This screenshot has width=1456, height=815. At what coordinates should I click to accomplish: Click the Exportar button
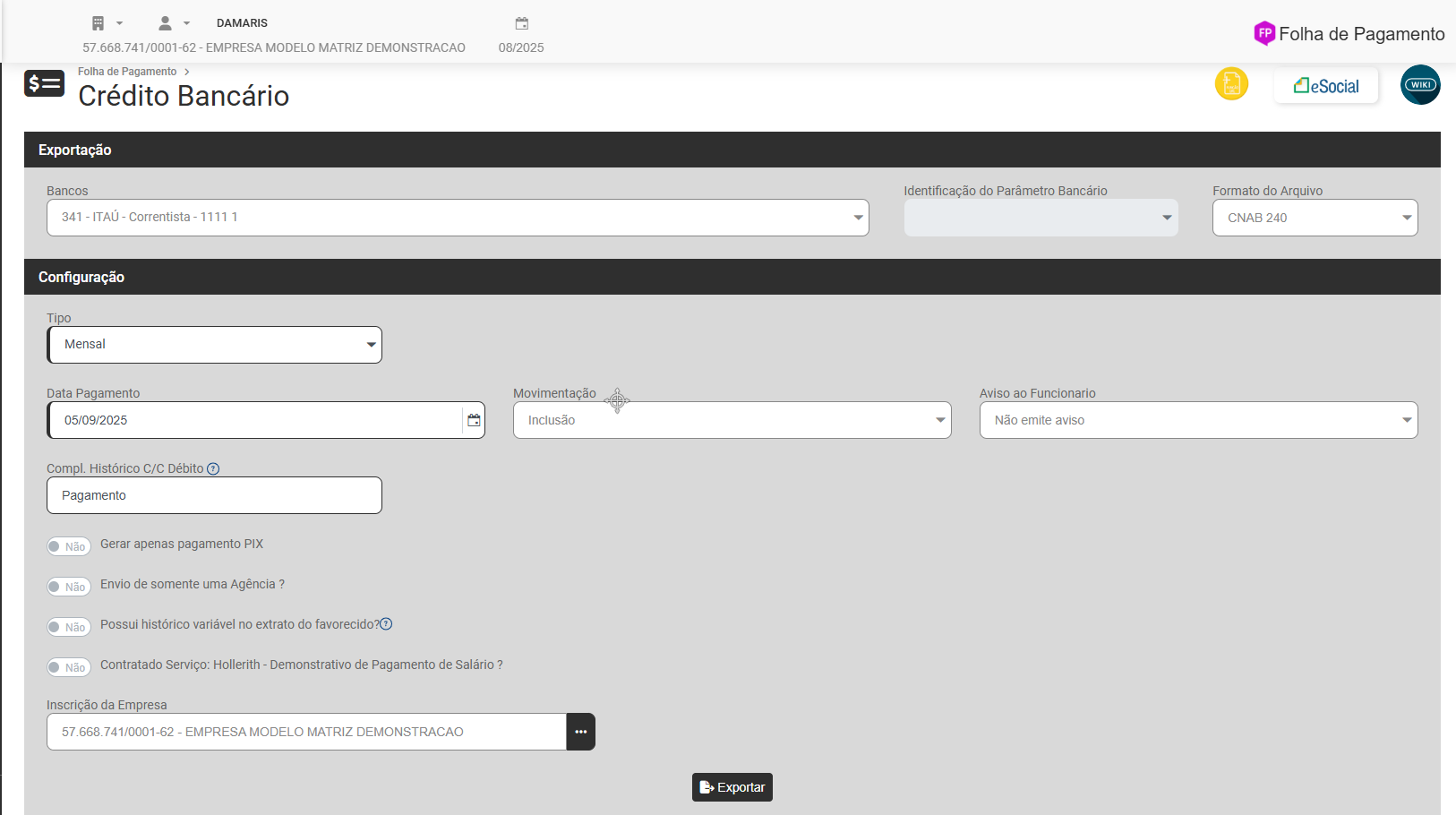click(x=732, y=787)
